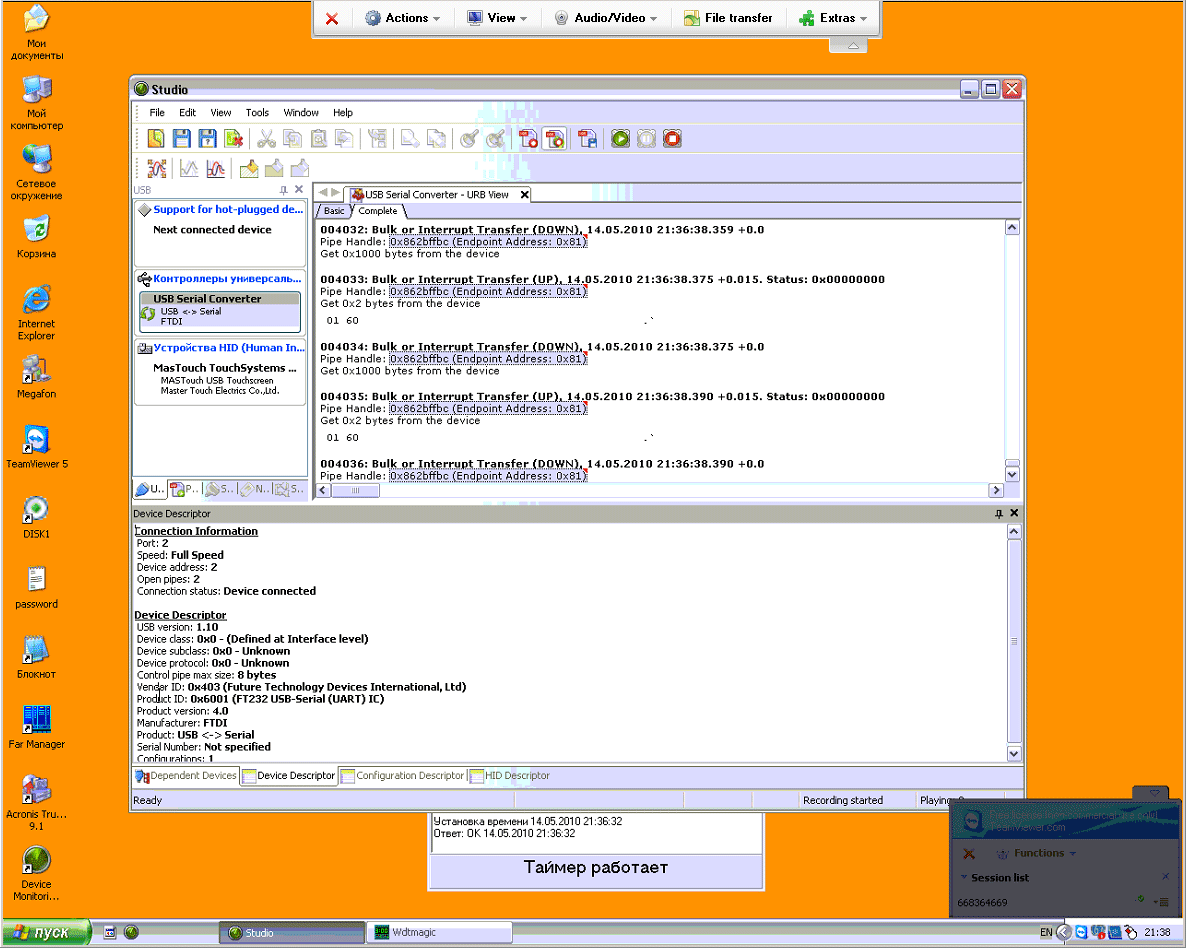The height and width of the screenshot is (948, 1186).
Task: Click the пуск Start button
Action: 46,932
